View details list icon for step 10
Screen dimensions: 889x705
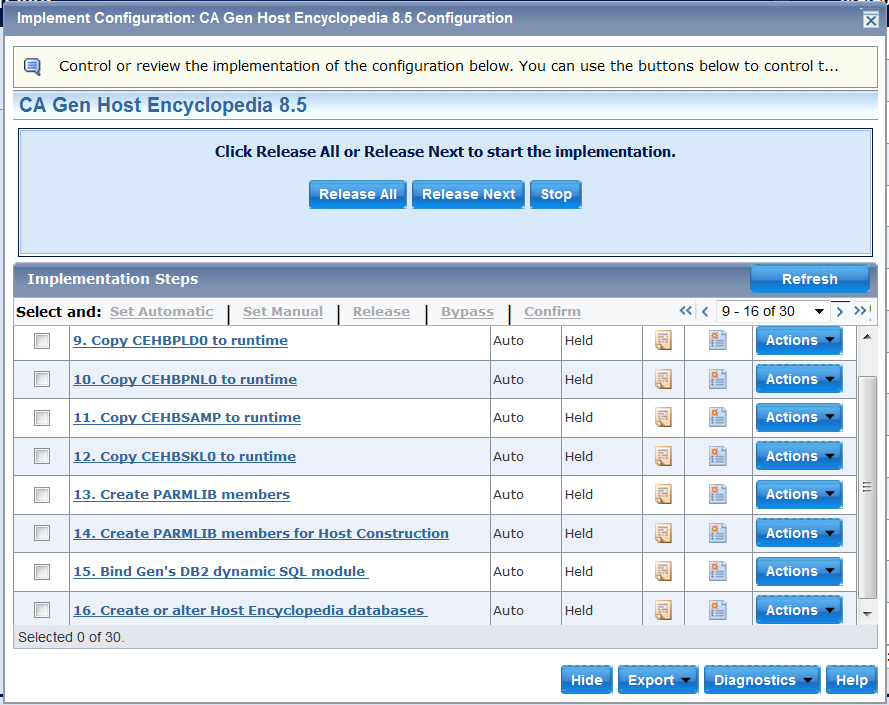(717, 379)
